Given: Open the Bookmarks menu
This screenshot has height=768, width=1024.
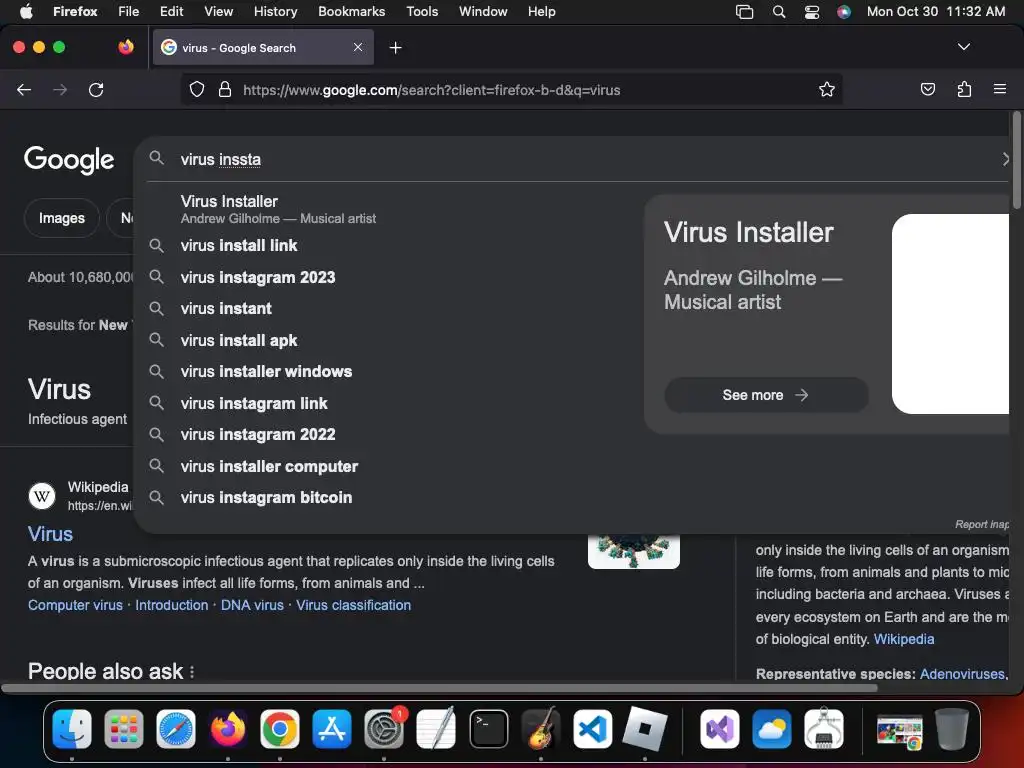Looking at the screenshot, I should pyautogui.click(x=351, y=11).
